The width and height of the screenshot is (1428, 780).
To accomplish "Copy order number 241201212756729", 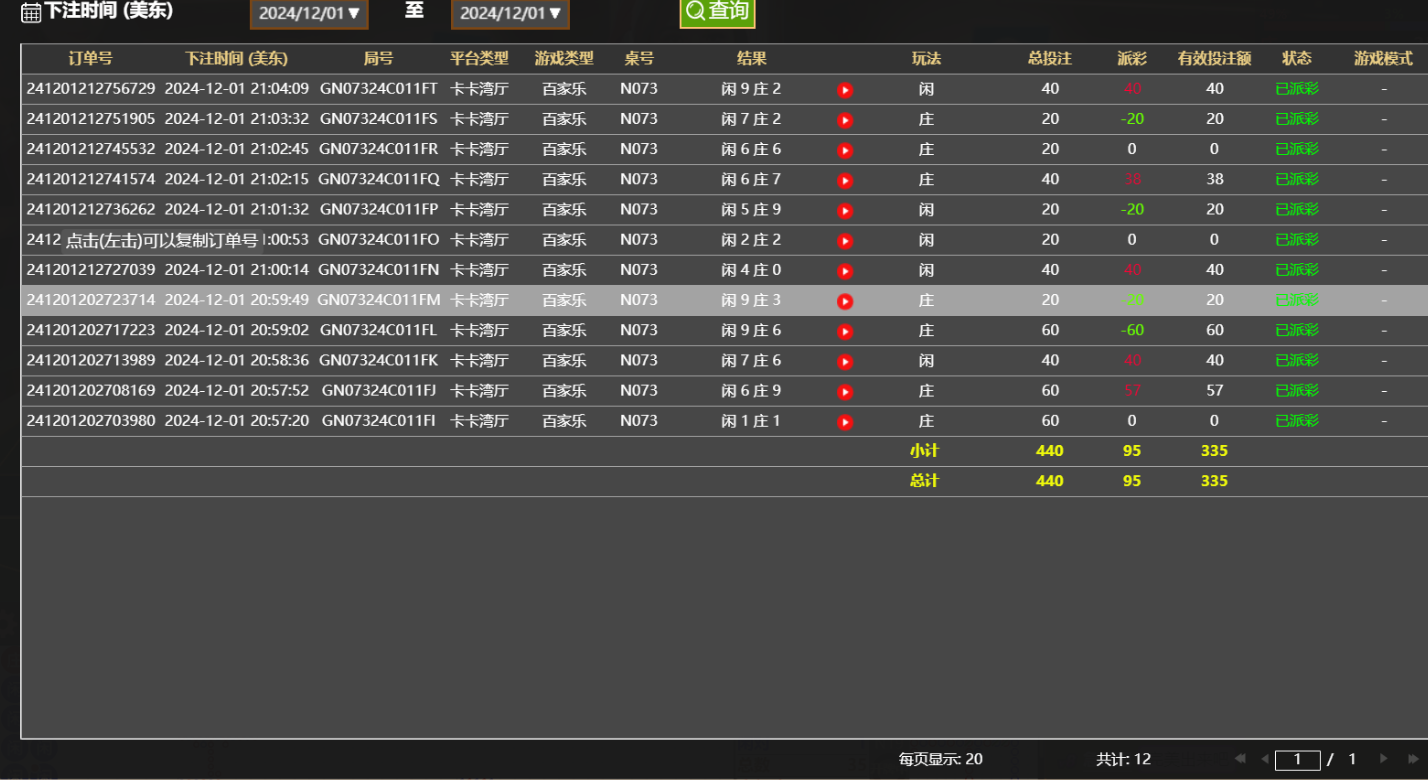I will coord(91,89).
